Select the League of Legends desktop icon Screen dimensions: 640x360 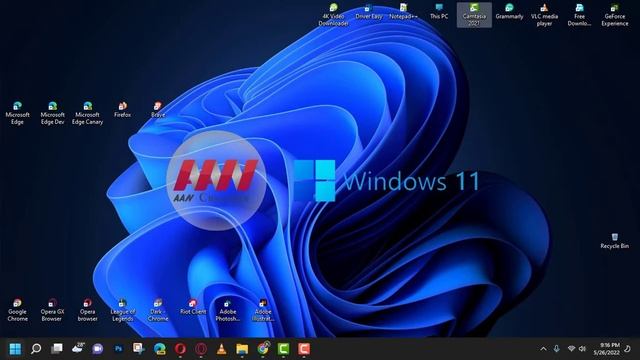tap(122, 310)
